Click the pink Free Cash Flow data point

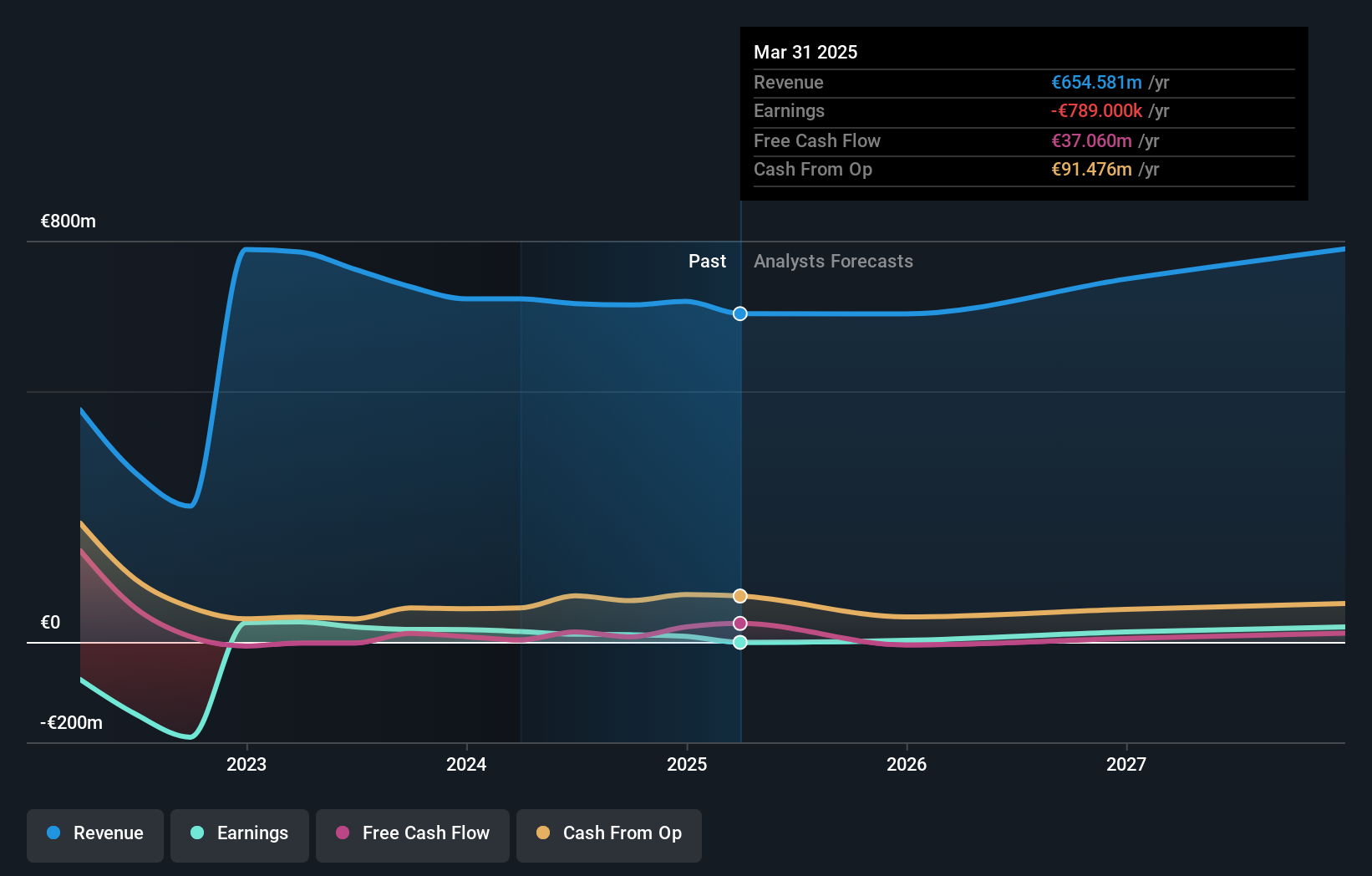[x=740, y=624]
